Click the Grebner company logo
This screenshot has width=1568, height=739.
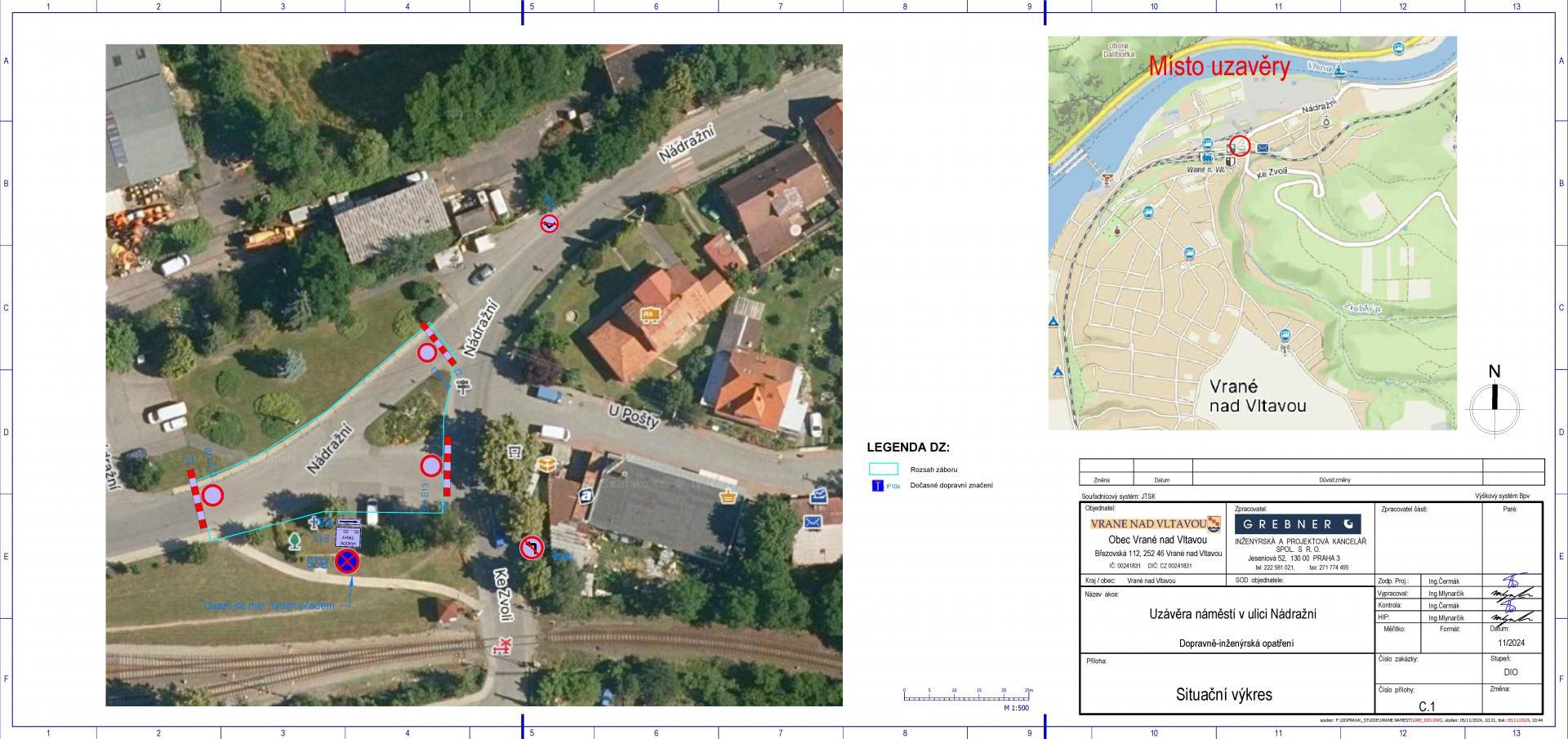(1298, 524)
